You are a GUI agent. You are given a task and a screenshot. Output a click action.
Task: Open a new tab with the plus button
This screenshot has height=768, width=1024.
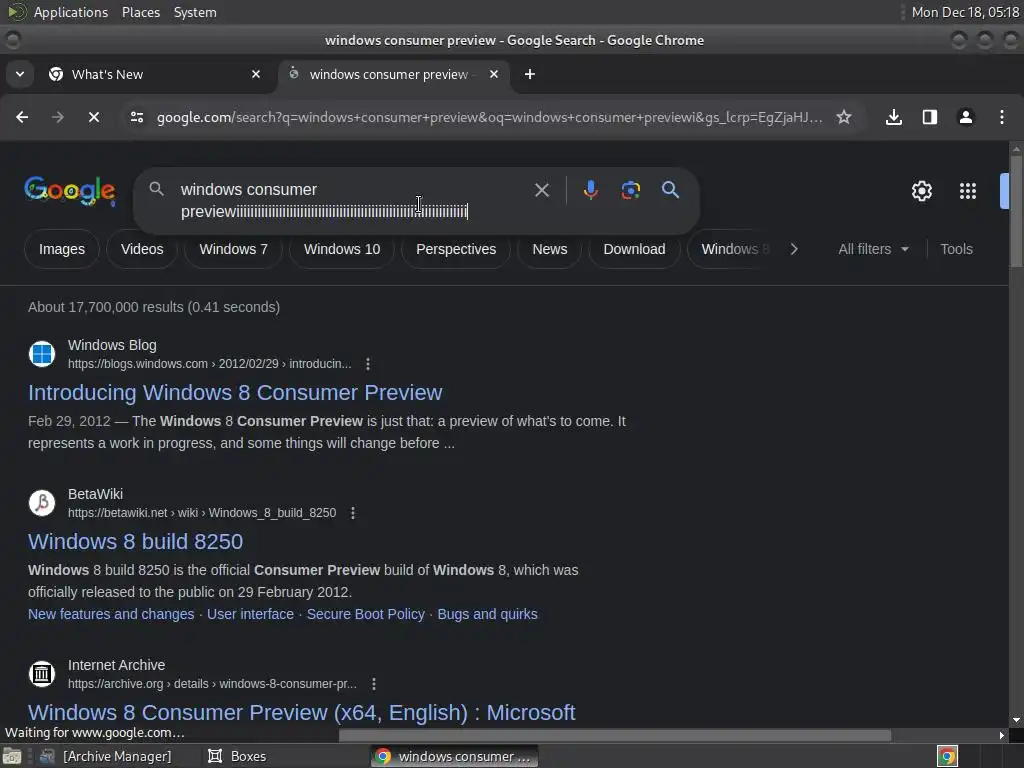(530, 74)
